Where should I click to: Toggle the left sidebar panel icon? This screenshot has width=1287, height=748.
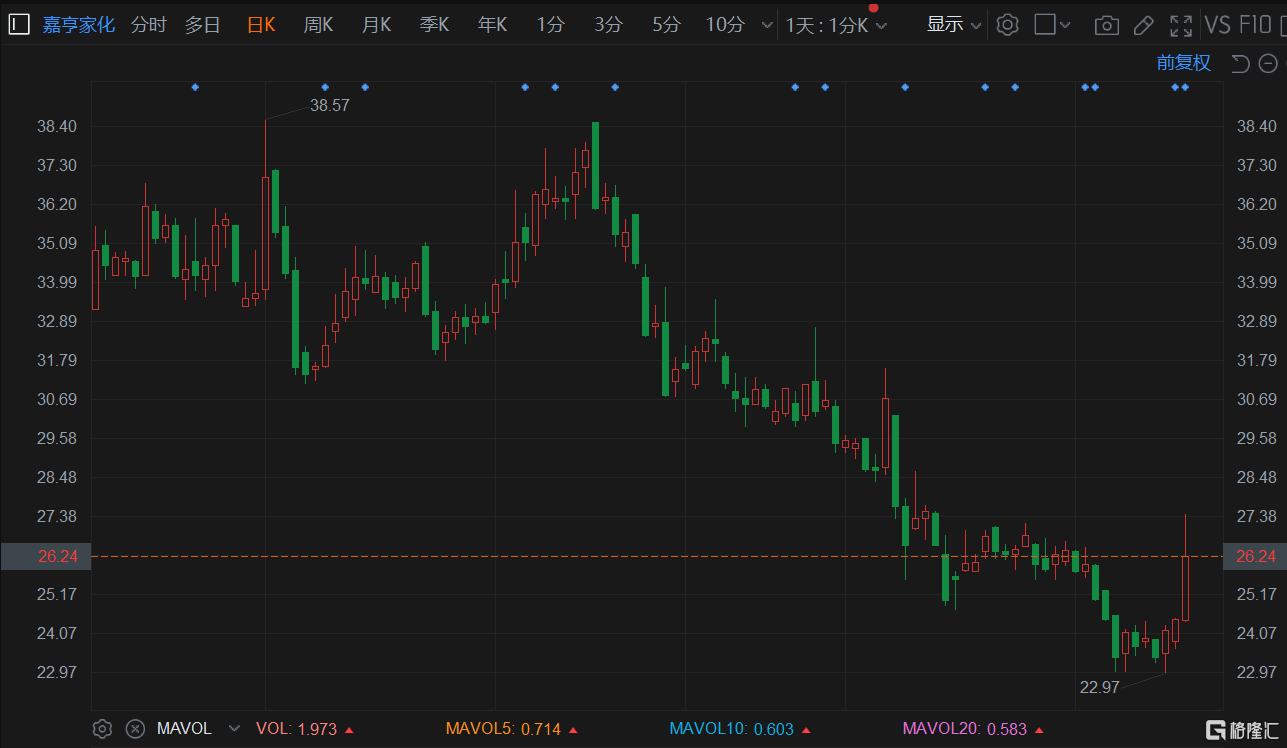pyautogui.click(x=19, y=25)
